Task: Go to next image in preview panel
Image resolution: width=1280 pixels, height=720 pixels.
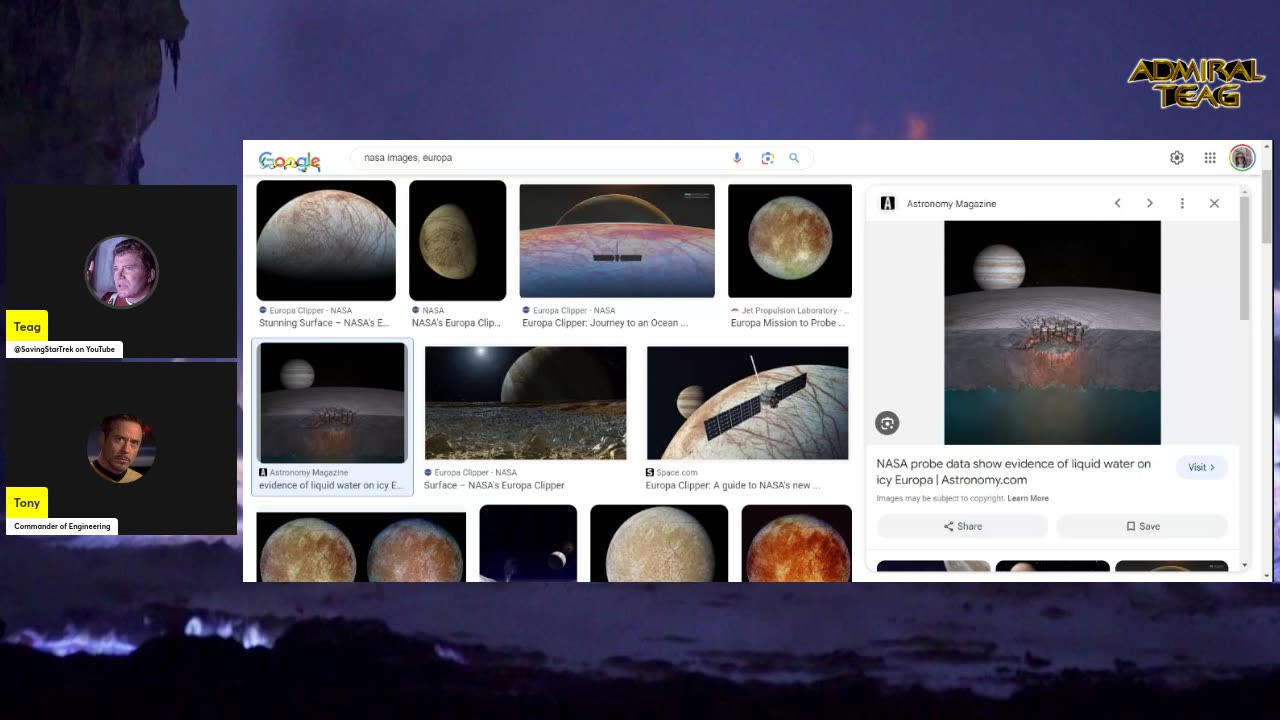Action: (1150, 203)
